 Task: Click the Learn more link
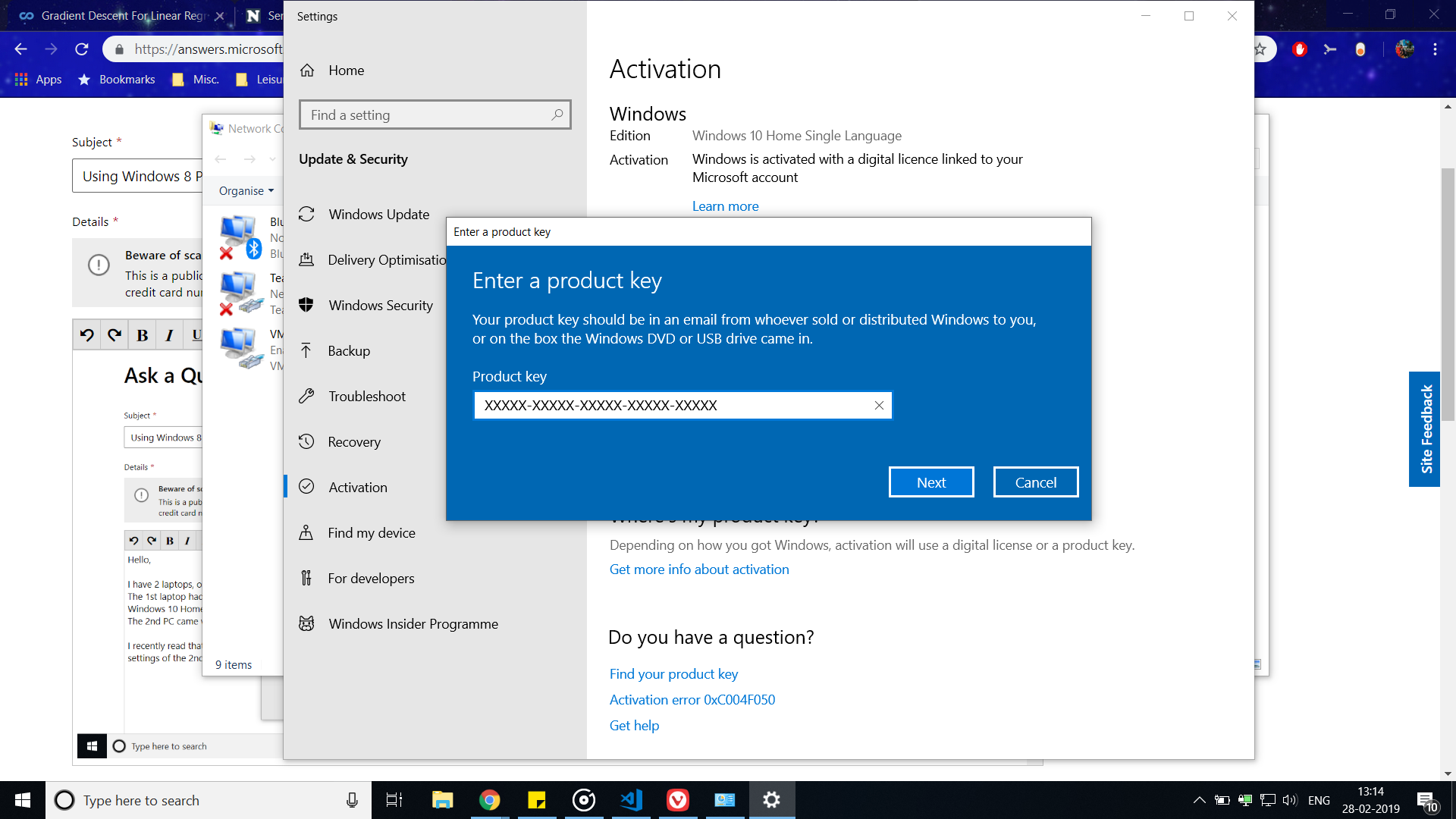(725, 206)
